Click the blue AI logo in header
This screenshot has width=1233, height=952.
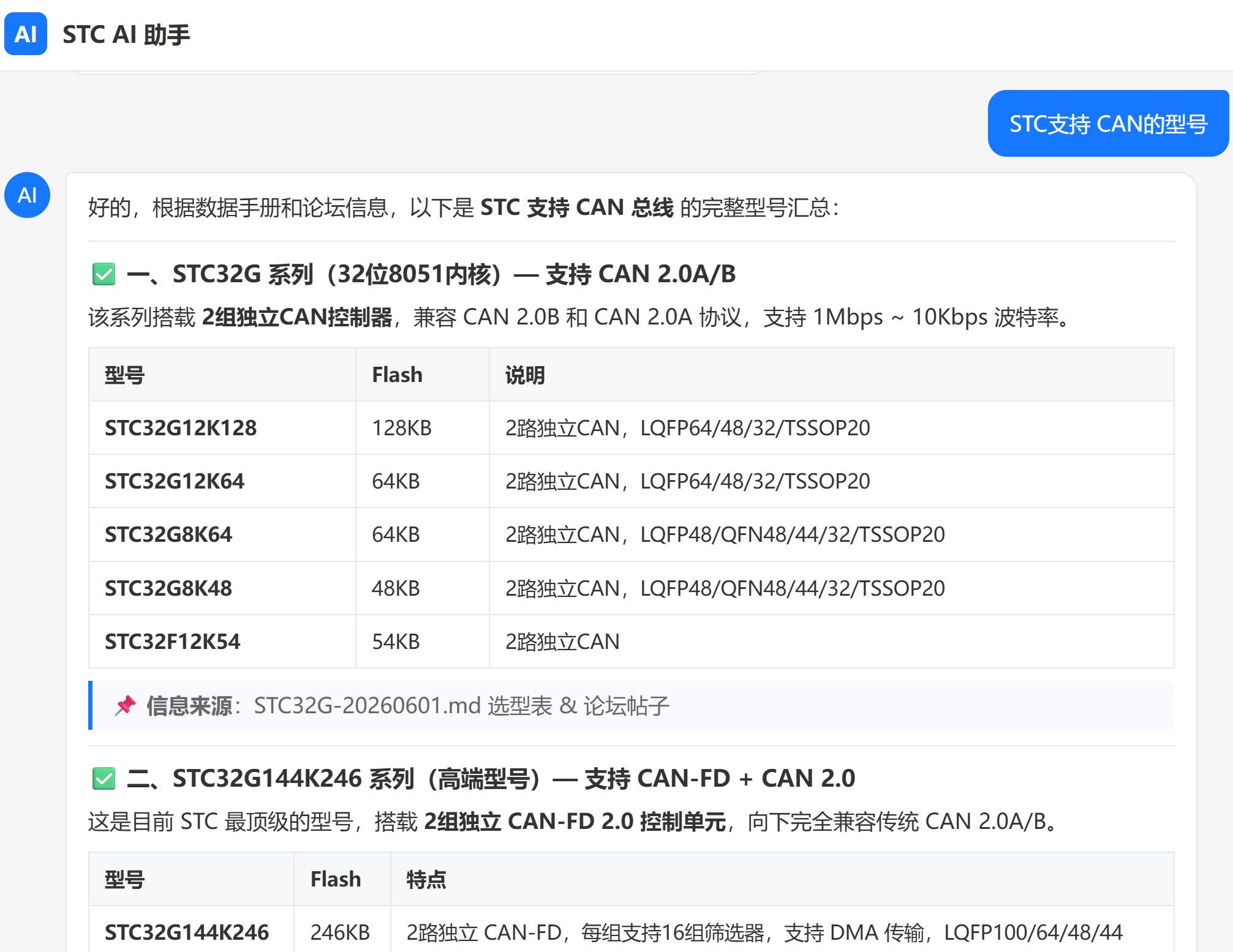(26, 34)
